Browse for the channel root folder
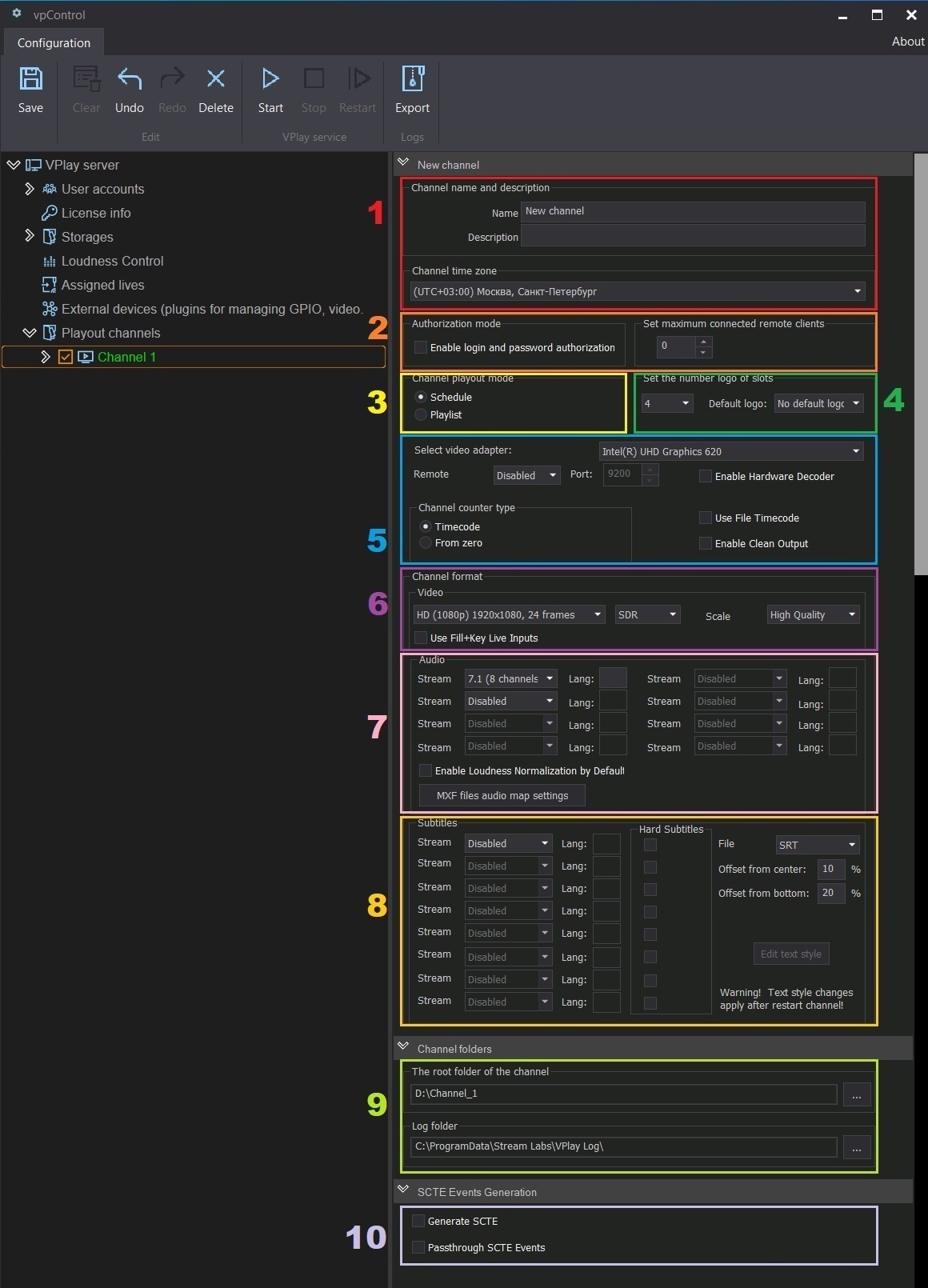The height and width of the screenshot is (1288, 928). (856, 1094)
